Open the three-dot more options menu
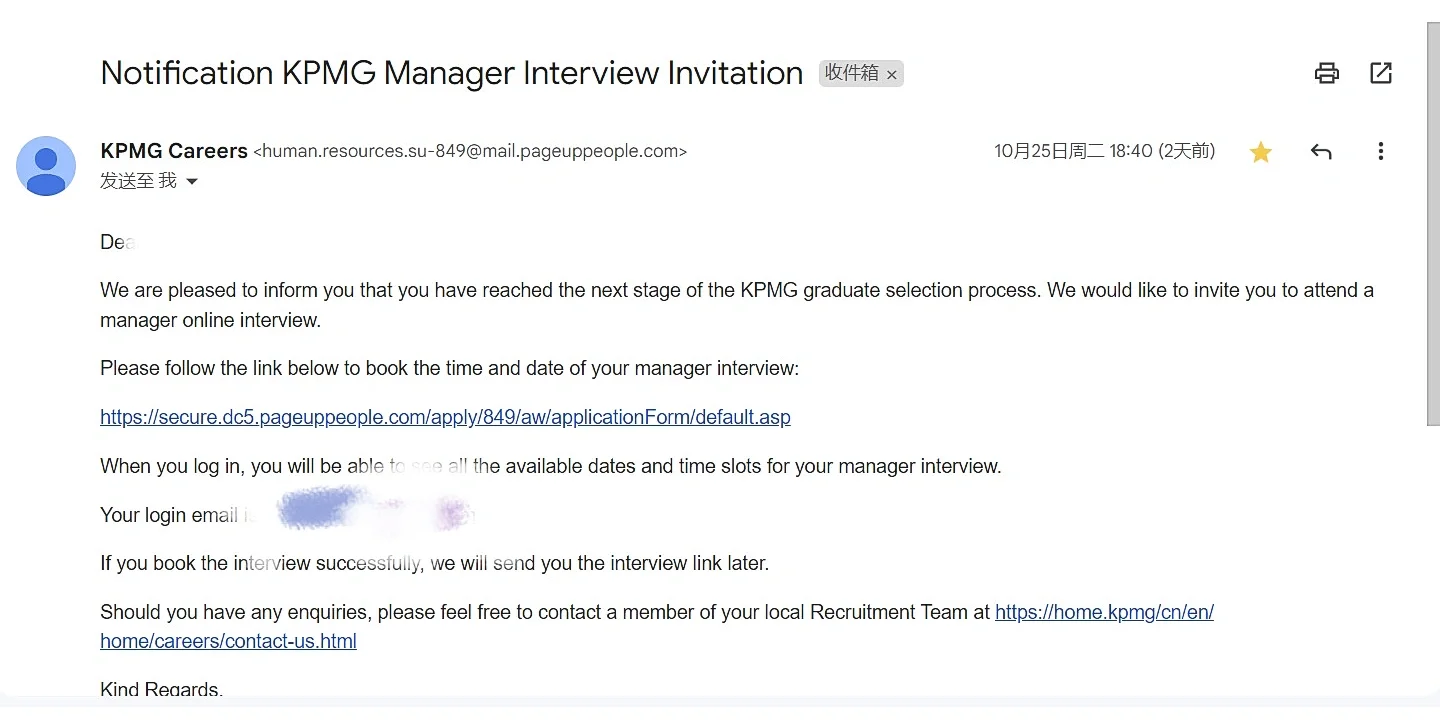The width and height of the screenshot is (1440, 720). click(x=1381, y=152)
